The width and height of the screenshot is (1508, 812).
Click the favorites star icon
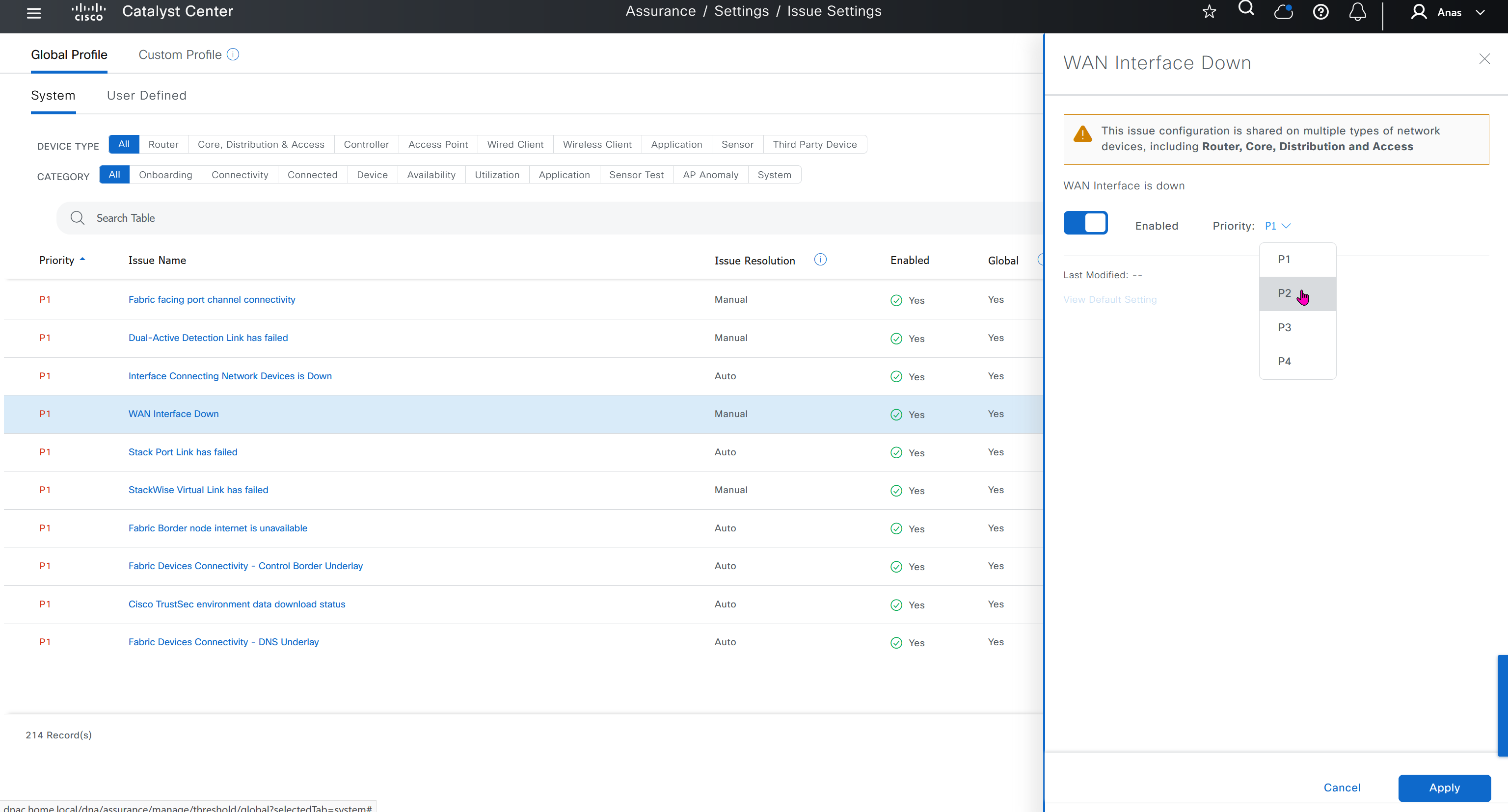pyautogui.click(x=1209, y=12)
